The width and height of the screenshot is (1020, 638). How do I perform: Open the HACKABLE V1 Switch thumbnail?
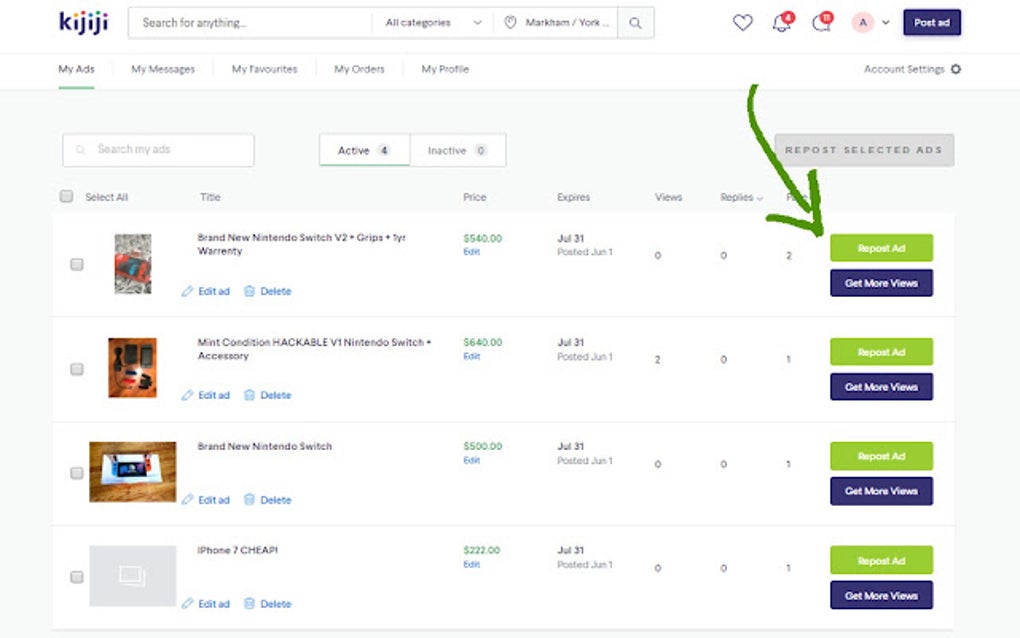(133, 367)
